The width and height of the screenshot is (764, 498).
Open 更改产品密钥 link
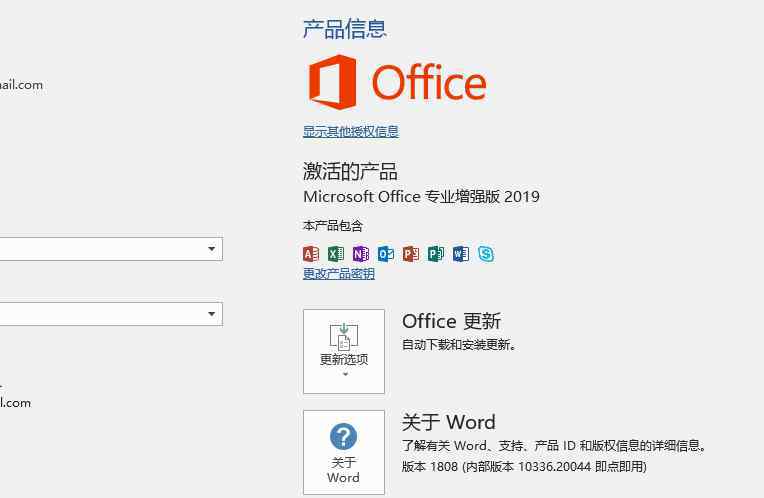coord(339,273)
